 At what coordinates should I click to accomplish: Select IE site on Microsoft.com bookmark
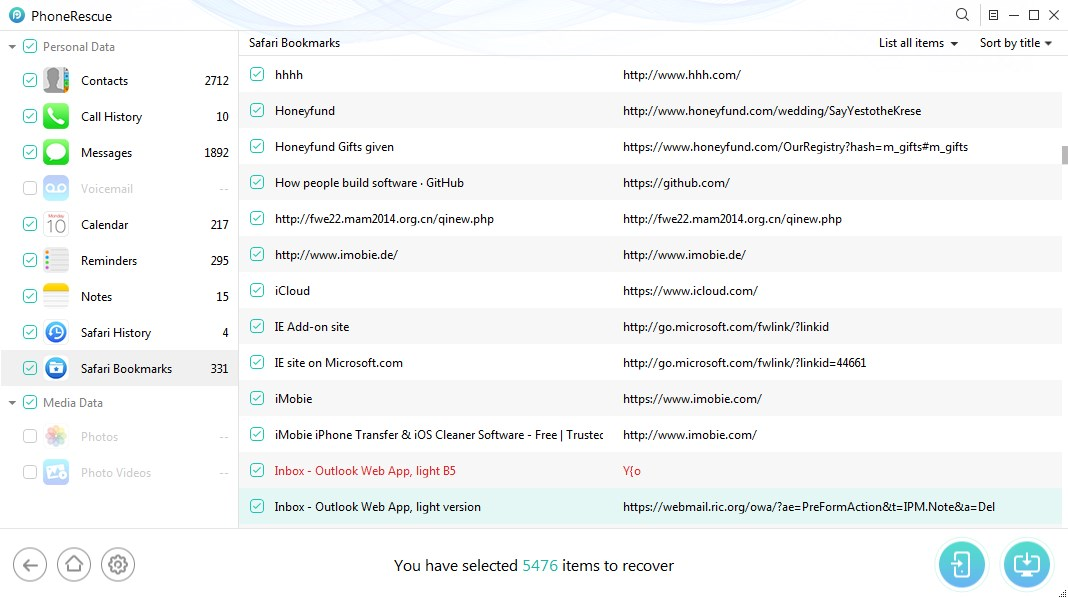(650, 362)
